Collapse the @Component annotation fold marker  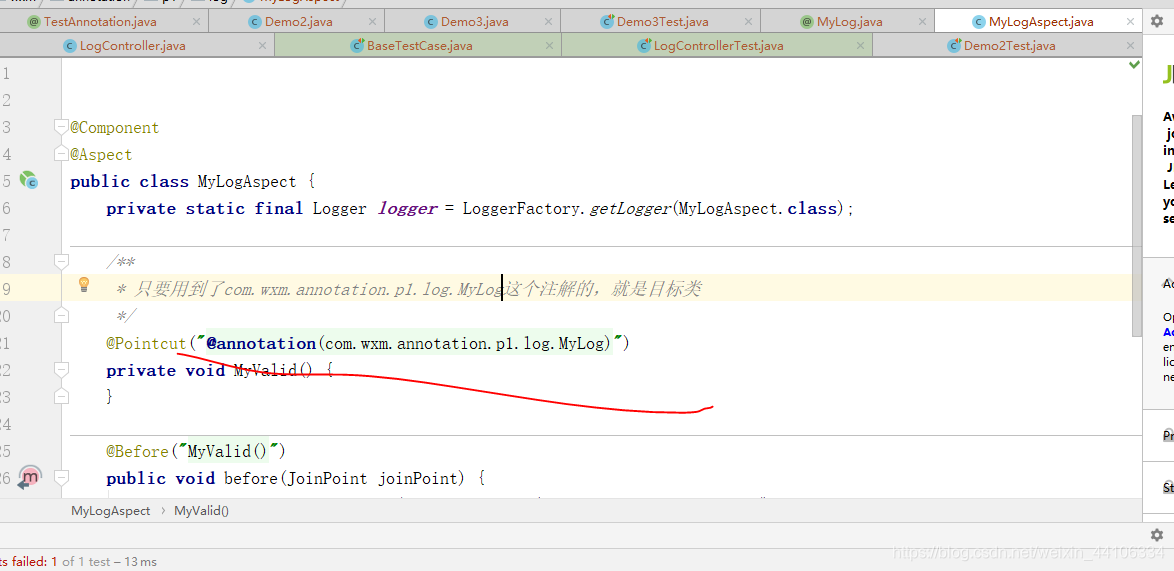61,128
